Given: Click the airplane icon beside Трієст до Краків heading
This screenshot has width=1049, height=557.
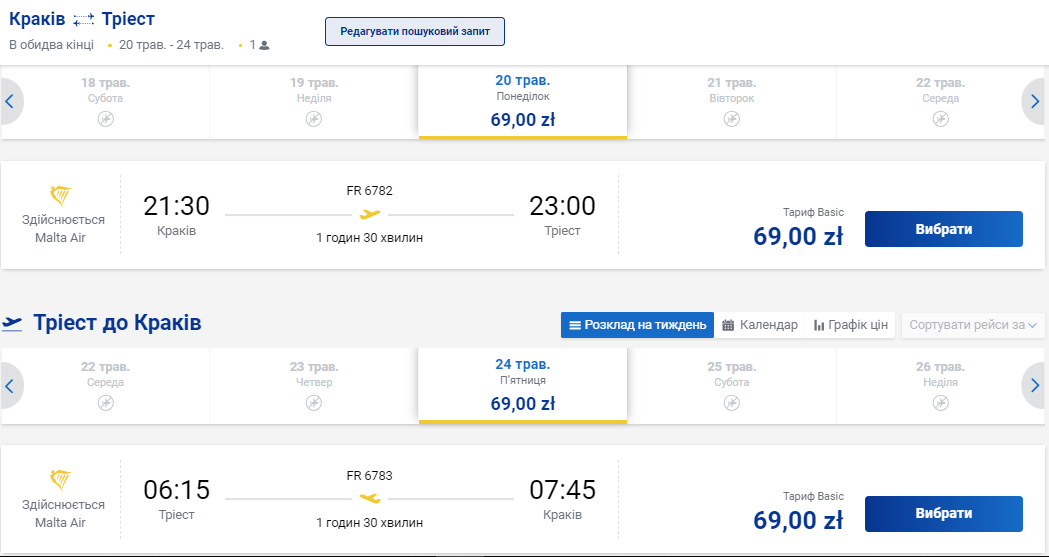Looking at the screenshot, I should coord(13,323).
